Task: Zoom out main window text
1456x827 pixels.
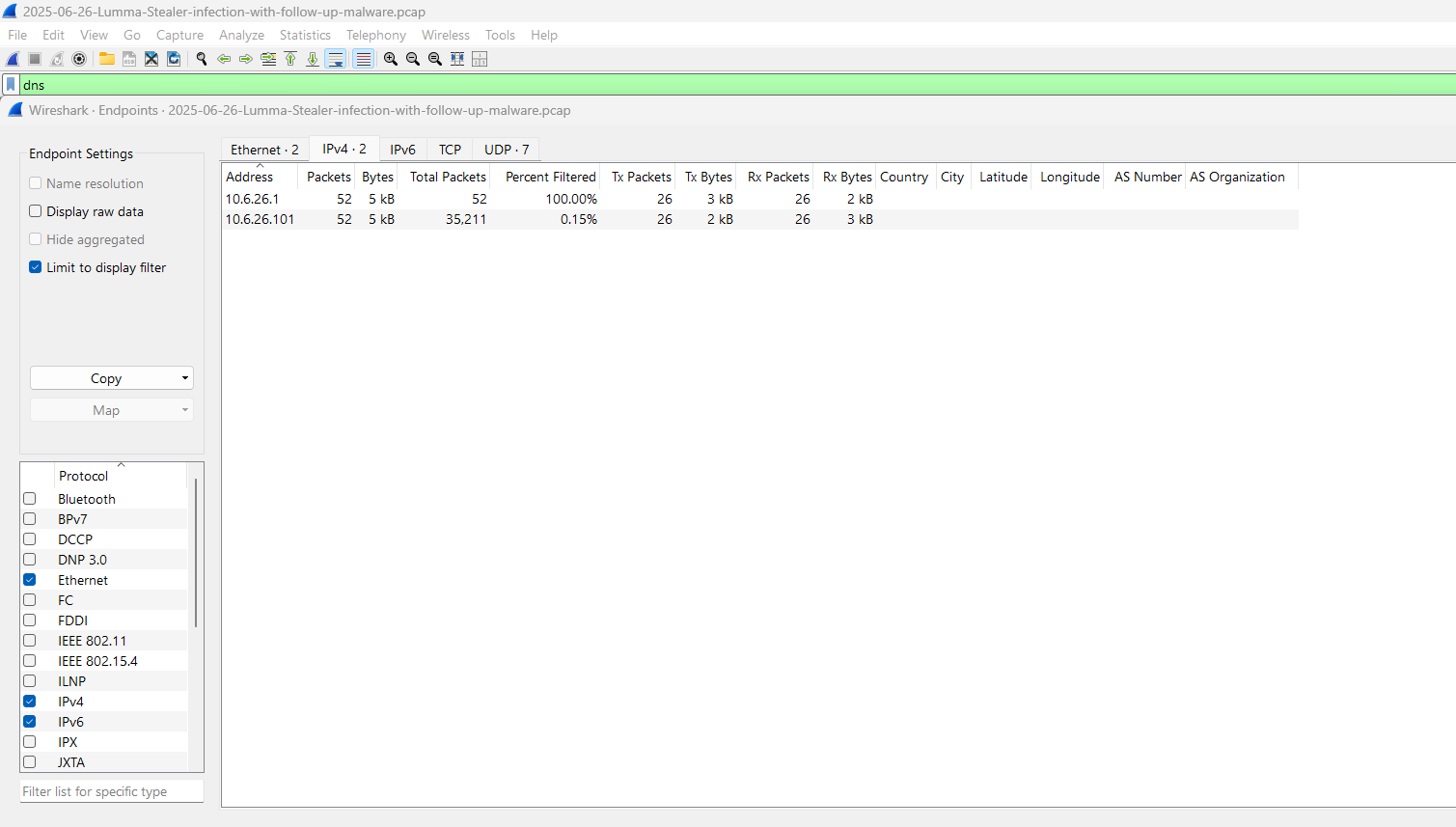Action: (x=413, y=59)
